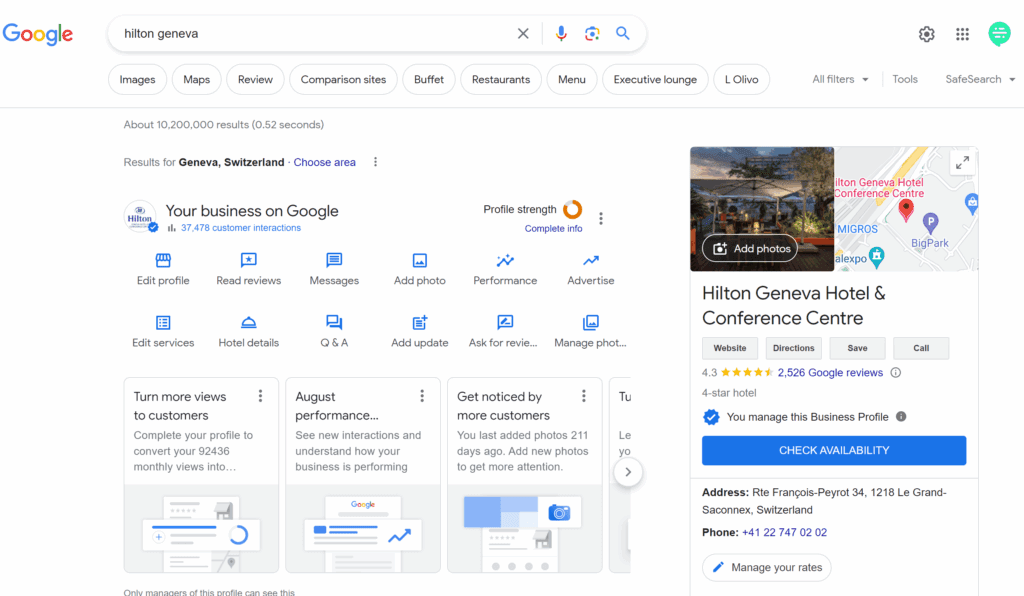1024x596 pixels.
Task: Click the Q & A chat icon
Action: click(334, 323)
